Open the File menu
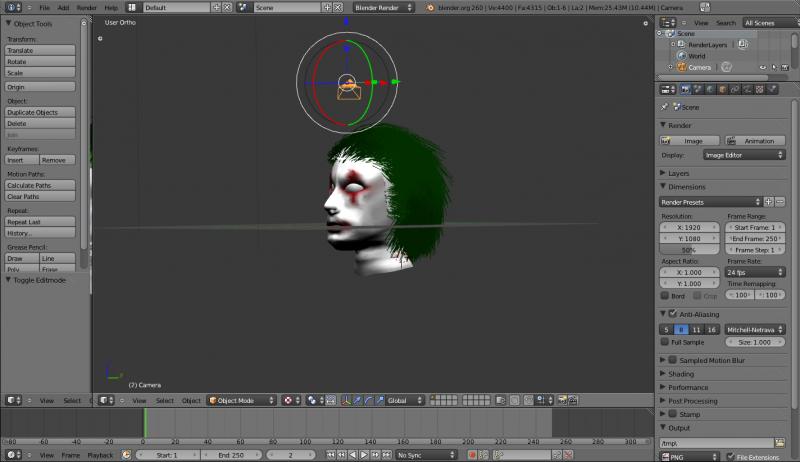This screenshot has height=462, width=800. click(x=45, y=8)
